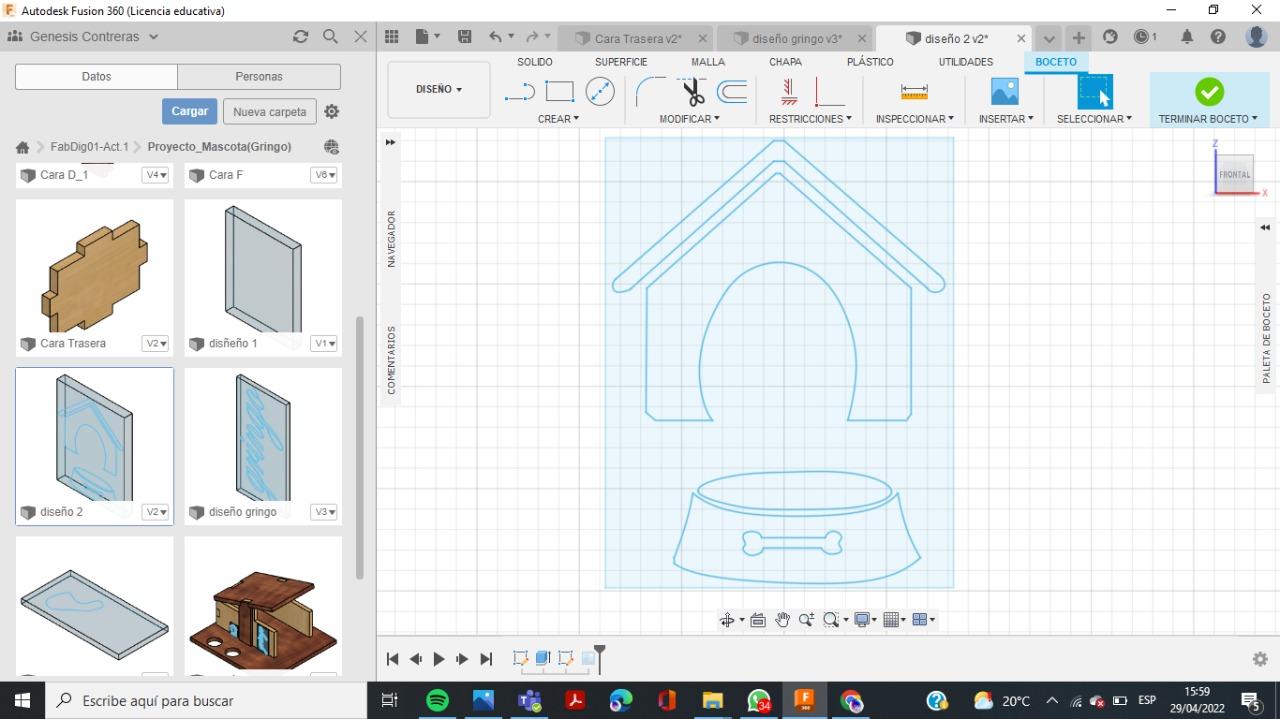The height and width of the screenshot is (719, 1280).
Task: Expand the RESTRICCIONES menu
Action: [810, 119]
